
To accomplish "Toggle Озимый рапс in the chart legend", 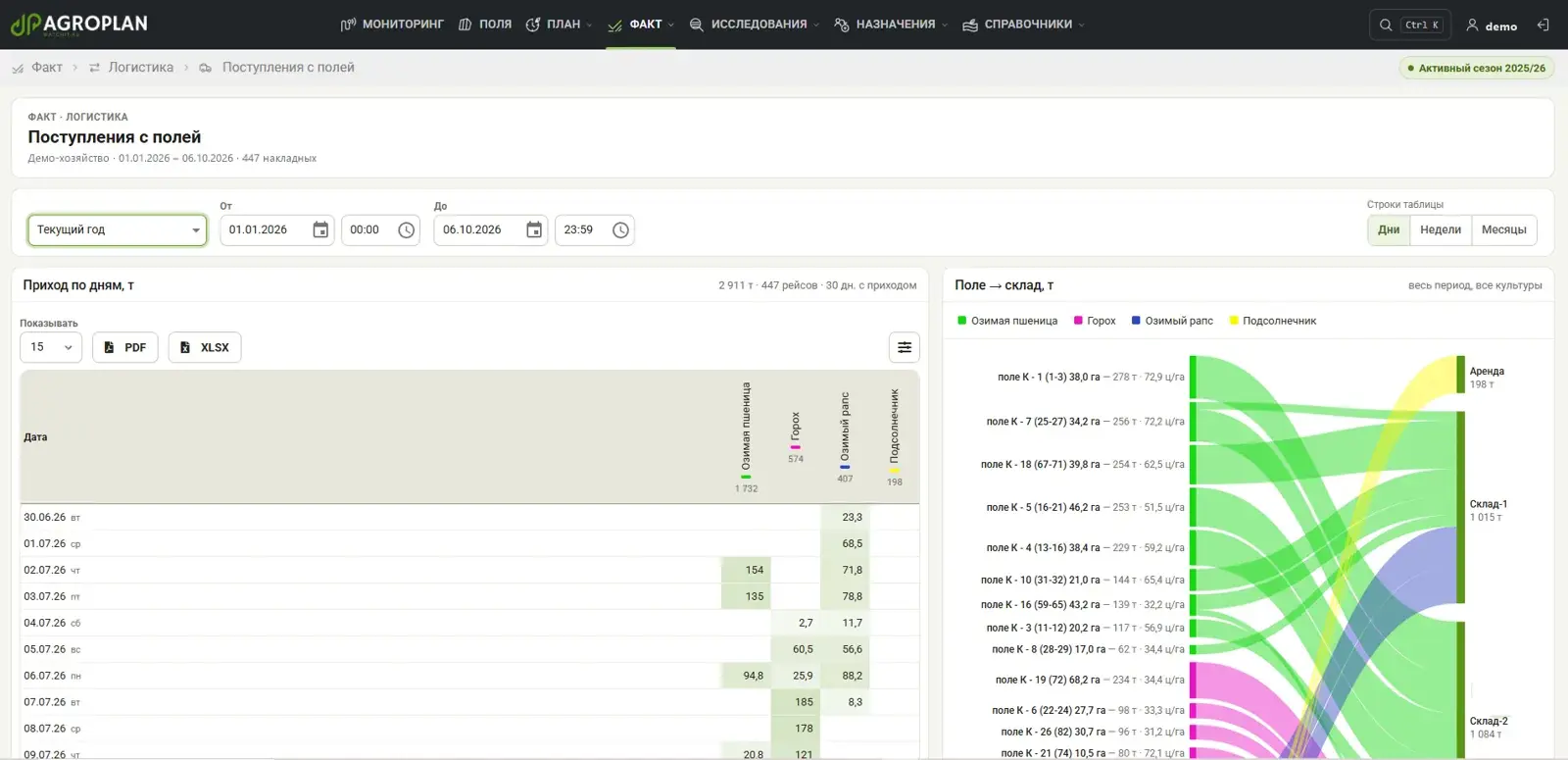I will click(x=1172, y=321).
